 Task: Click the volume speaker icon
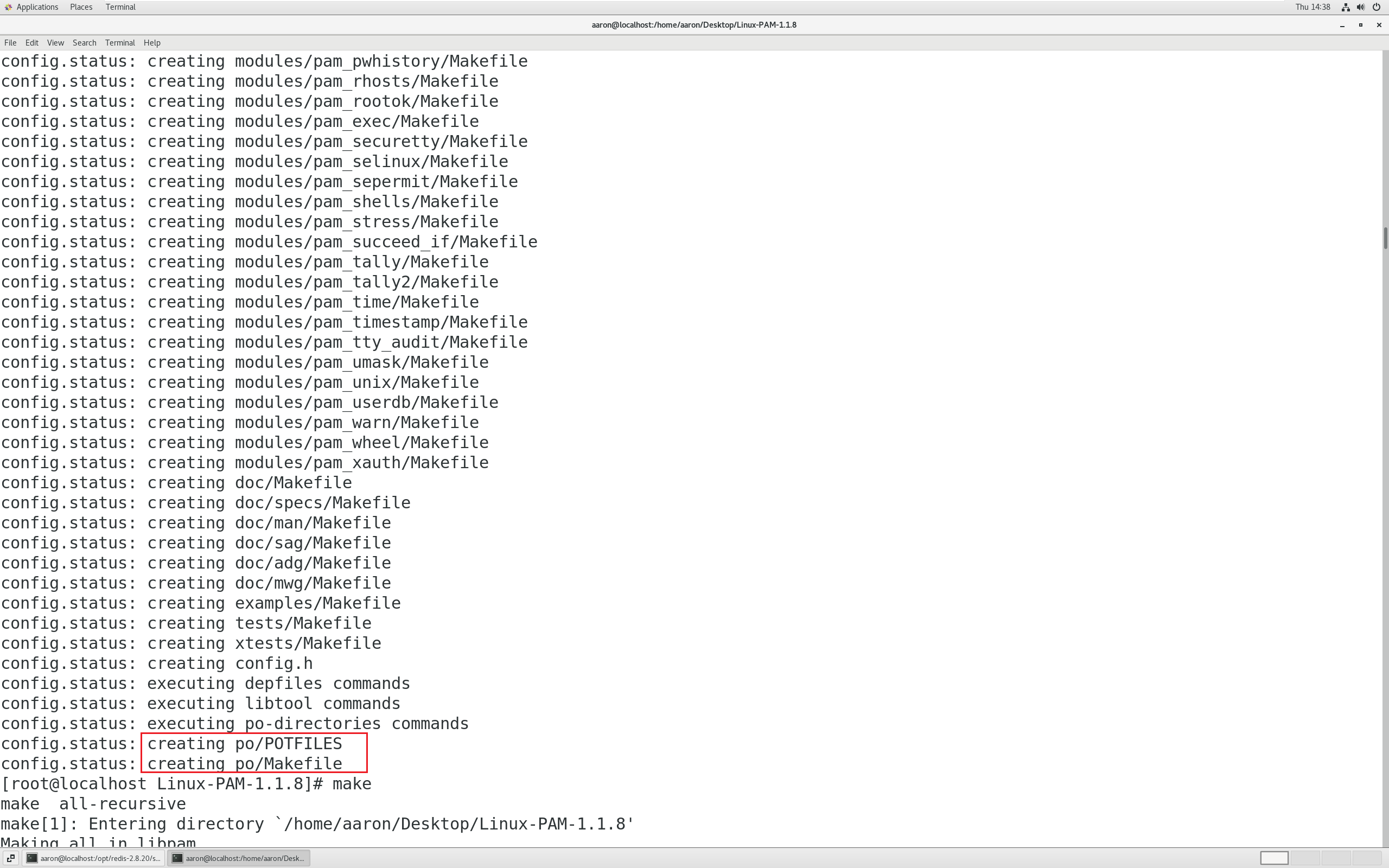click(x=1361, y=7)
